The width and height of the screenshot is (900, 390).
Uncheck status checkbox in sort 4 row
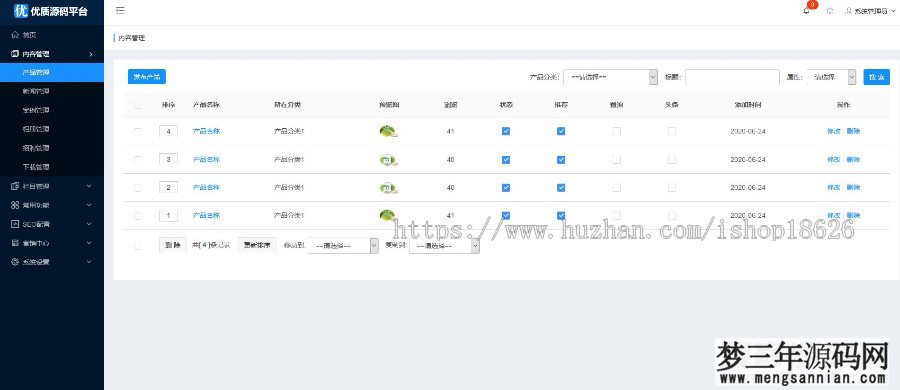click(506, 131)
